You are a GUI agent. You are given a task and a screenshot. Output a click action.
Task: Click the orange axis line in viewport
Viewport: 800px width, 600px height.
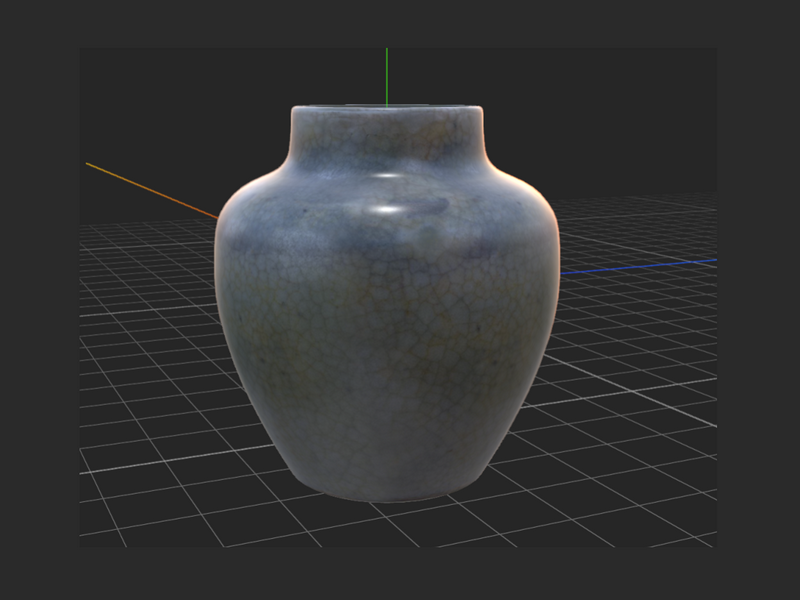(152, 191)
